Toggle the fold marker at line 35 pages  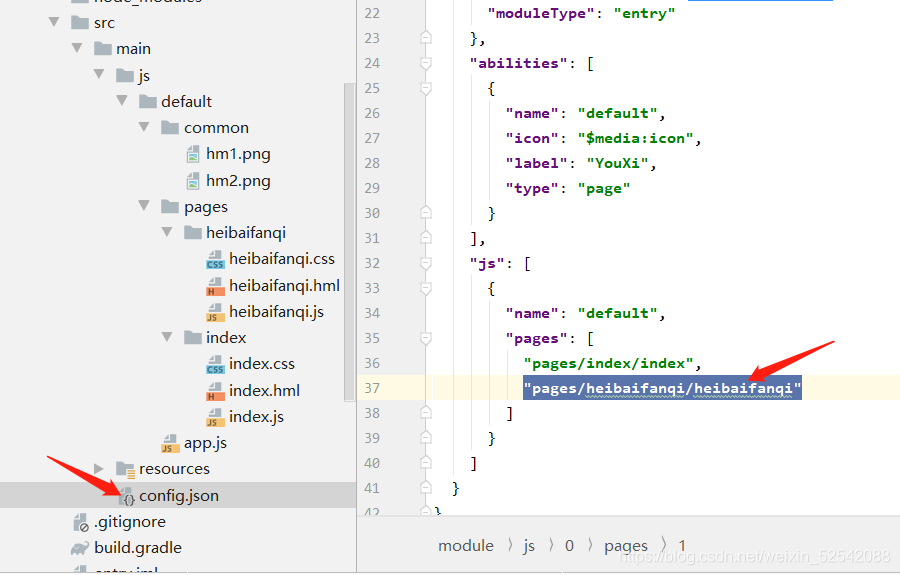426,338
